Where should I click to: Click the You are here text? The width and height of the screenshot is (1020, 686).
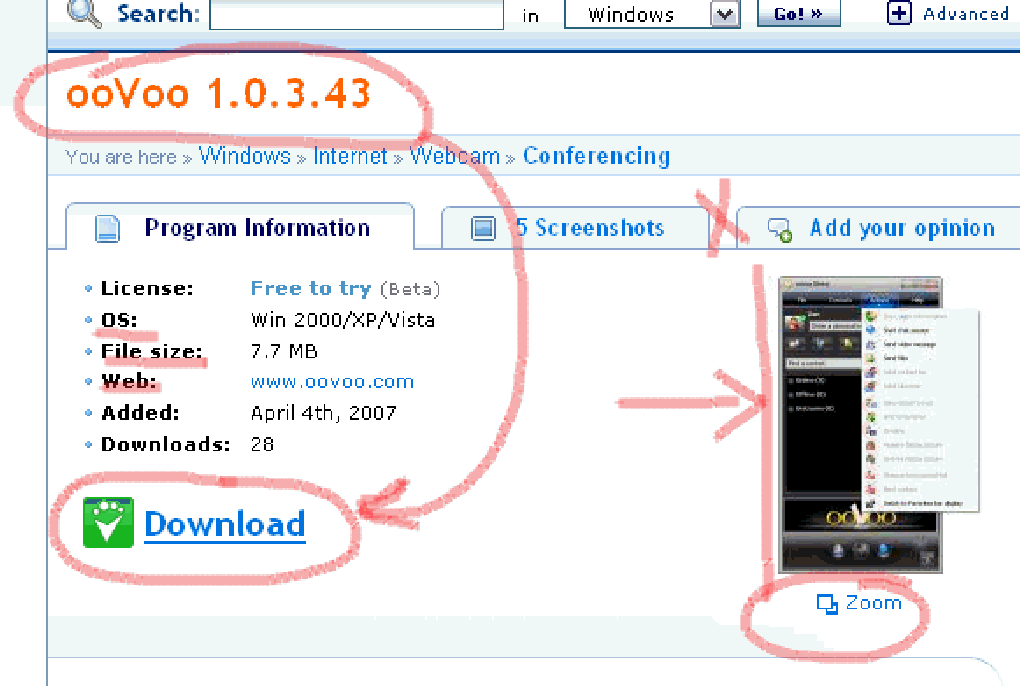click(121, 157)
